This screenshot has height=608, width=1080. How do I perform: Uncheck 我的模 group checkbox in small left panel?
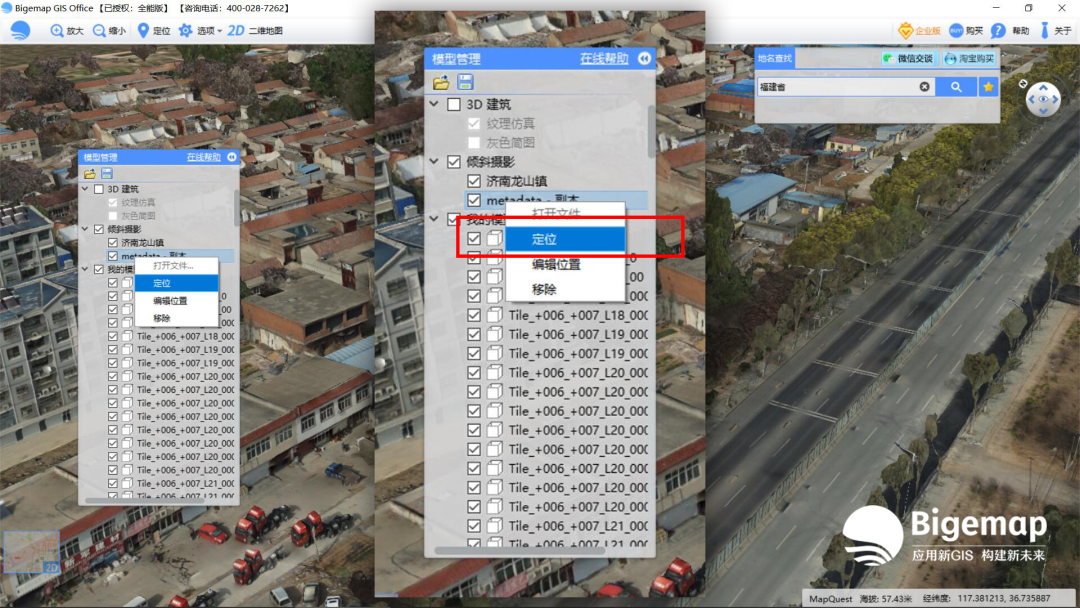coord(99,269)
